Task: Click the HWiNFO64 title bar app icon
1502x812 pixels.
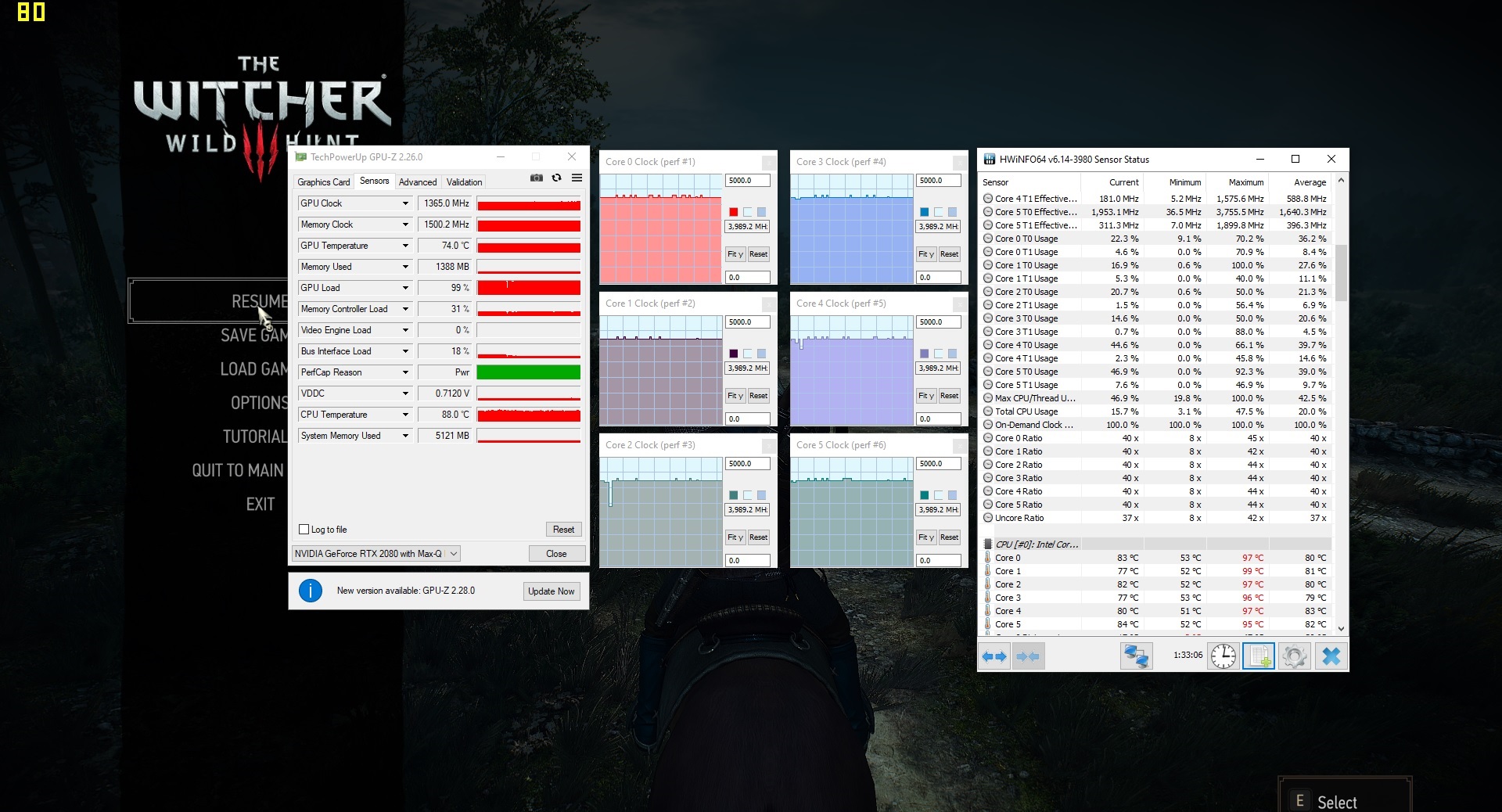Action: coord(990,160)
